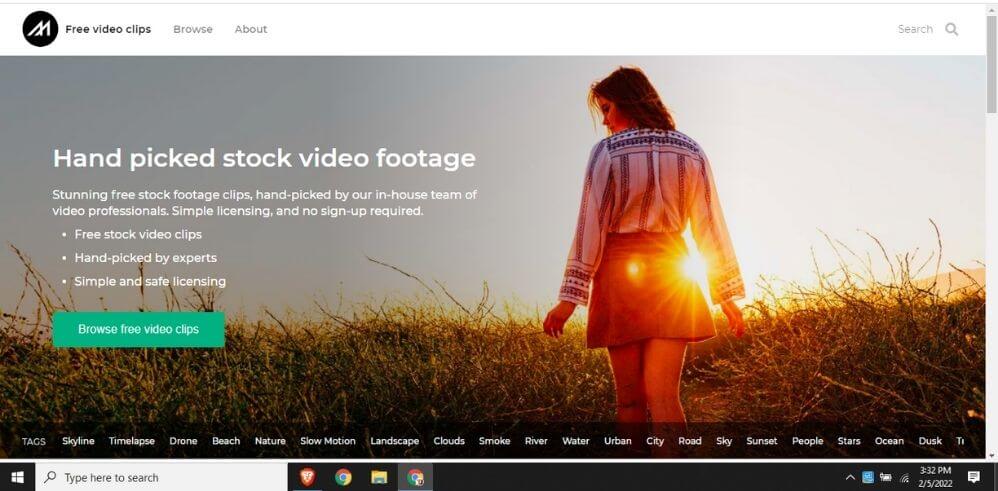The height and width of the screenshot is (491, 998).
Task: Click the battery status tray icon
Action: click(885, 477)
